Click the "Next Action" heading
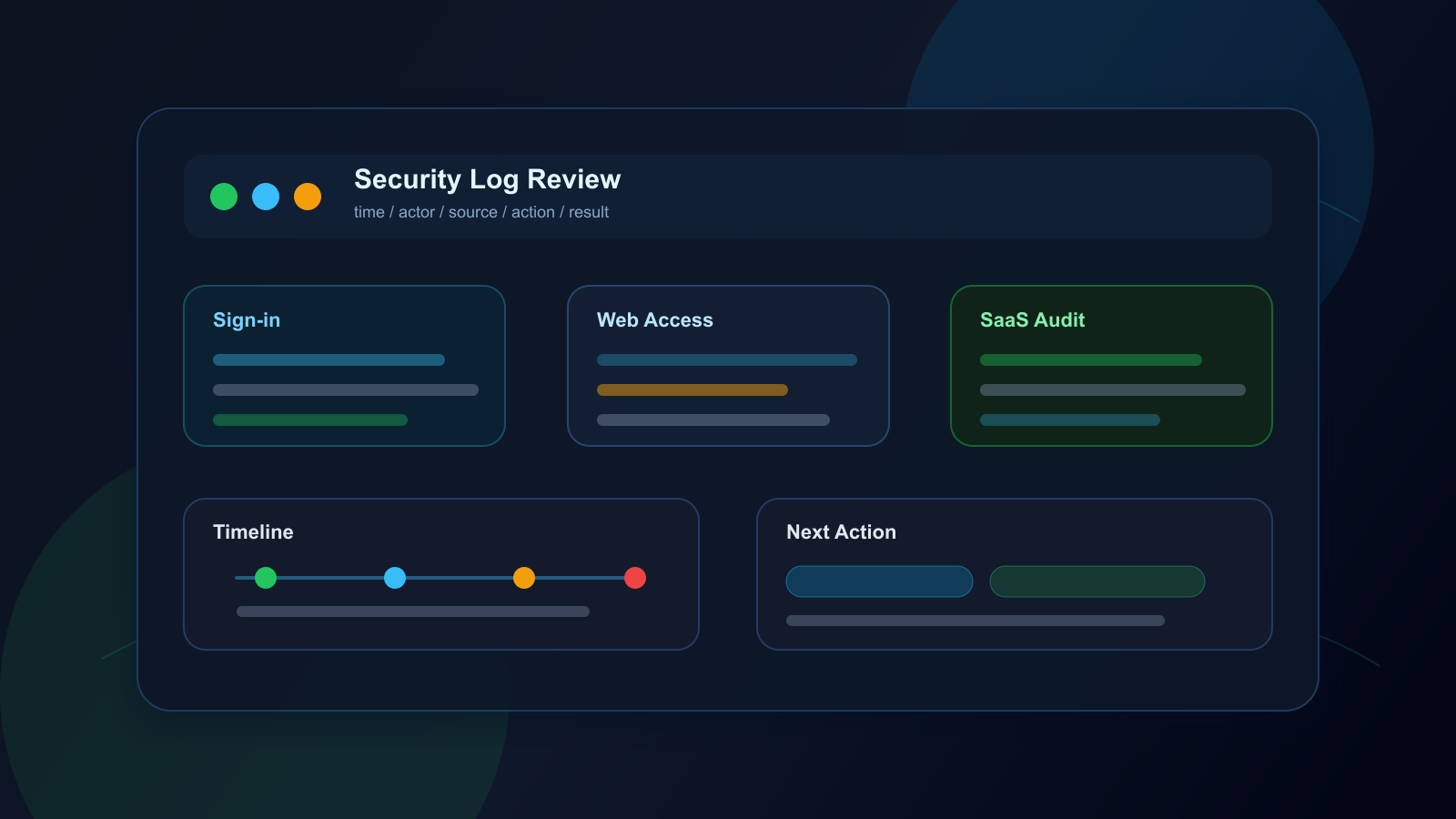 click(841, 532)
